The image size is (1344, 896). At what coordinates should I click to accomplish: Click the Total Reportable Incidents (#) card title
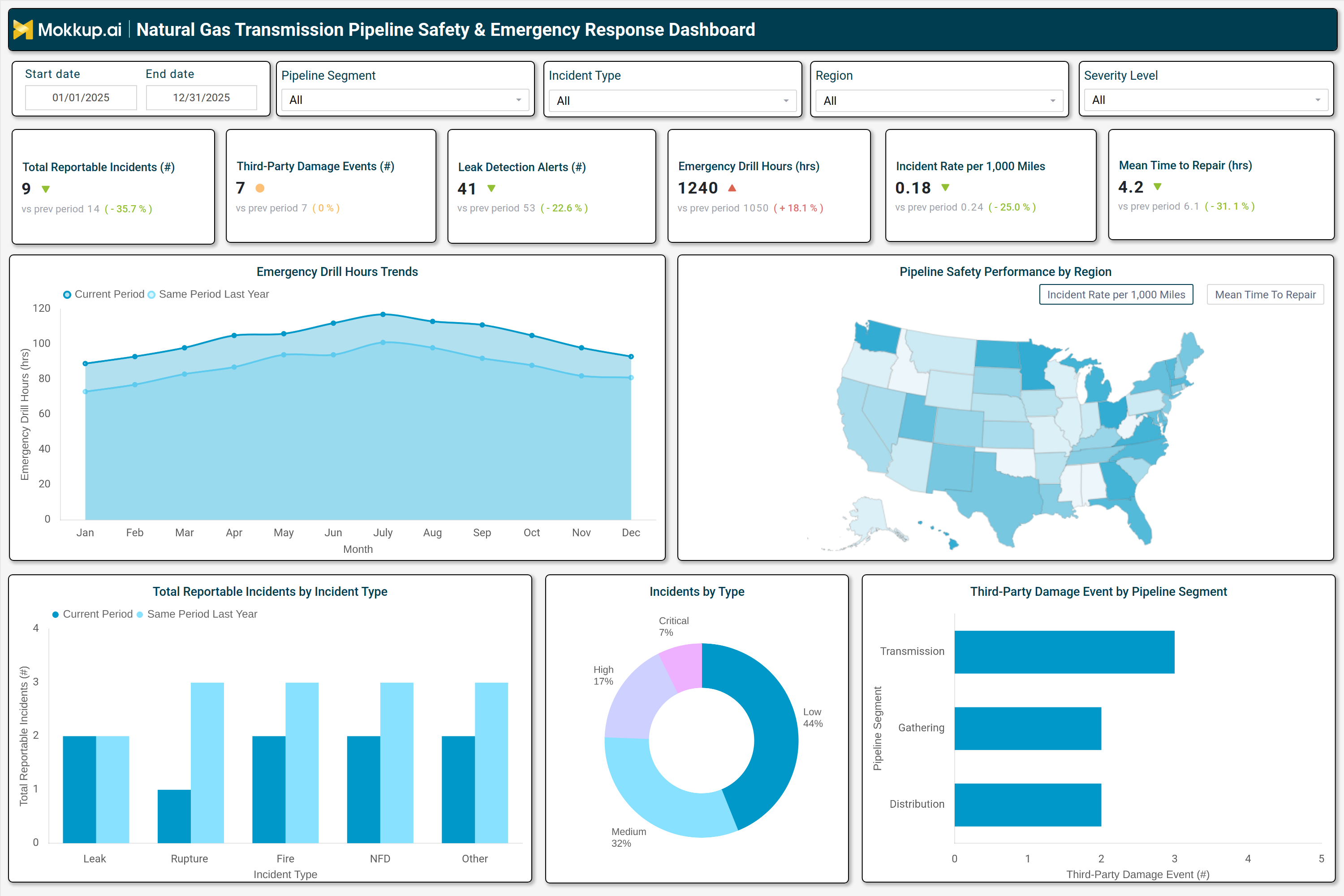tap(98, 167)
